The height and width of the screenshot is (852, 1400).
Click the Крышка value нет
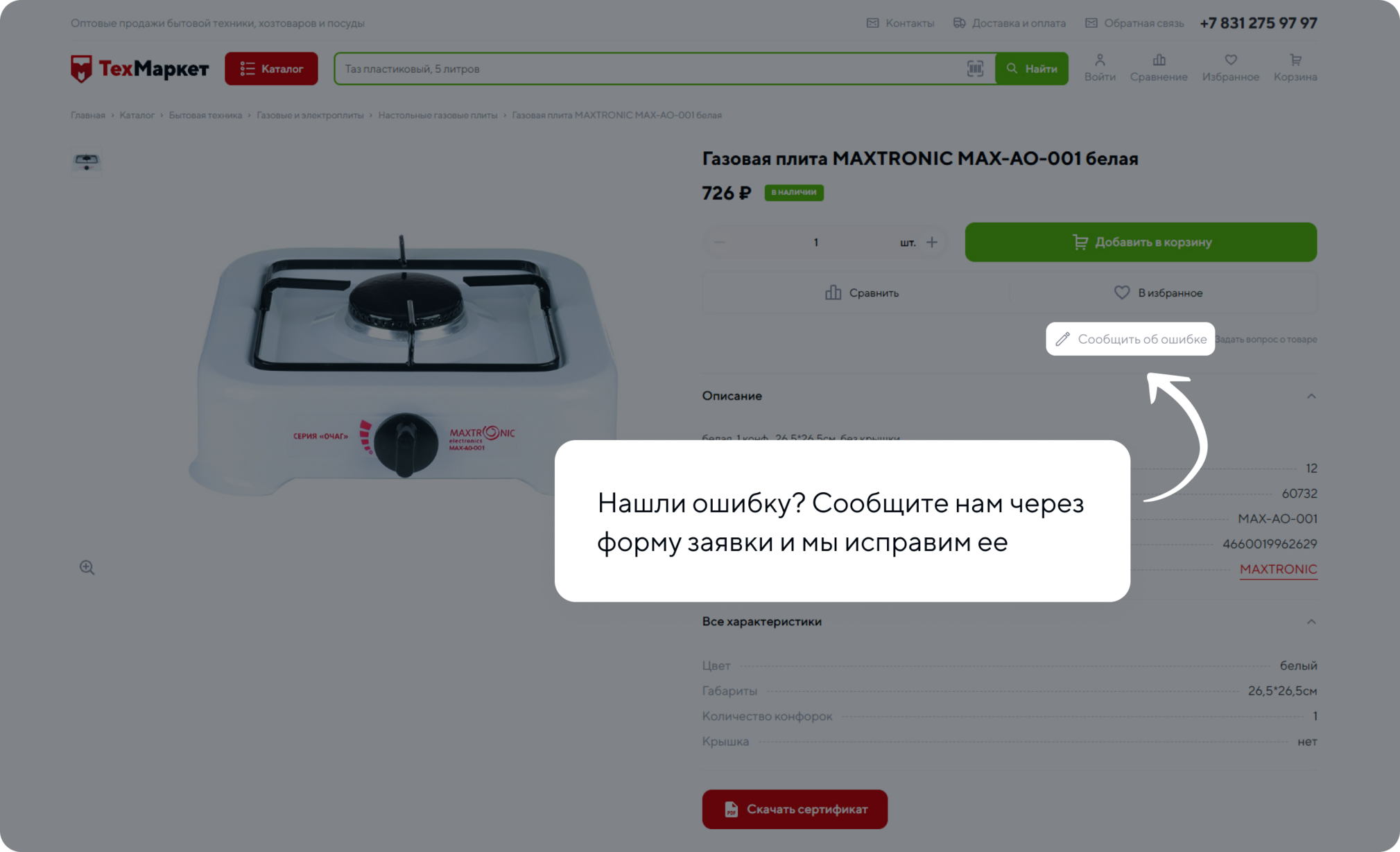click(1307, 742)
